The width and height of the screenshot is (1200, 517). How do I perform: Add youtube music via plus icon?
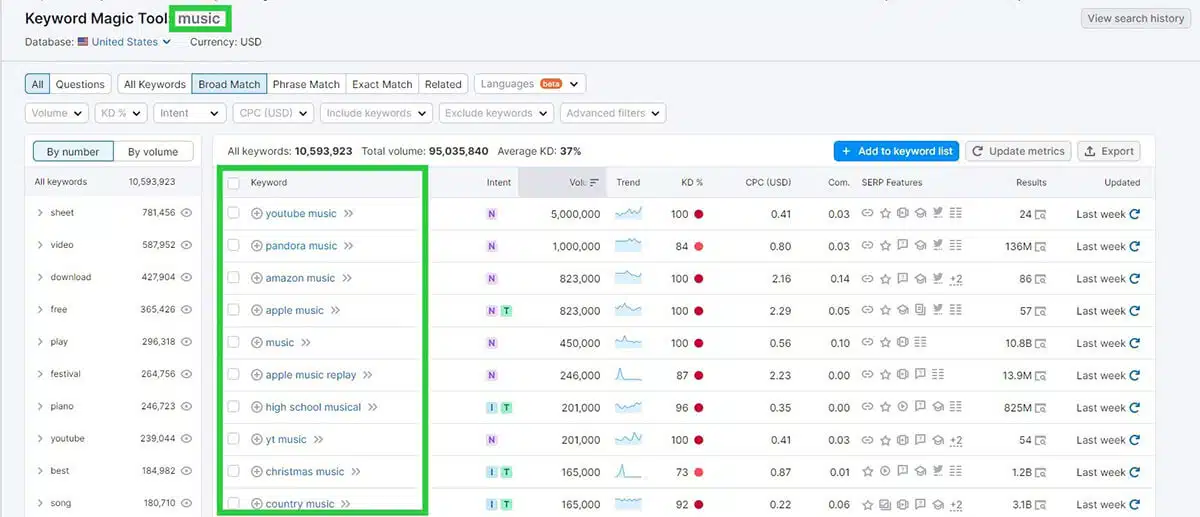tap(257, 214)
